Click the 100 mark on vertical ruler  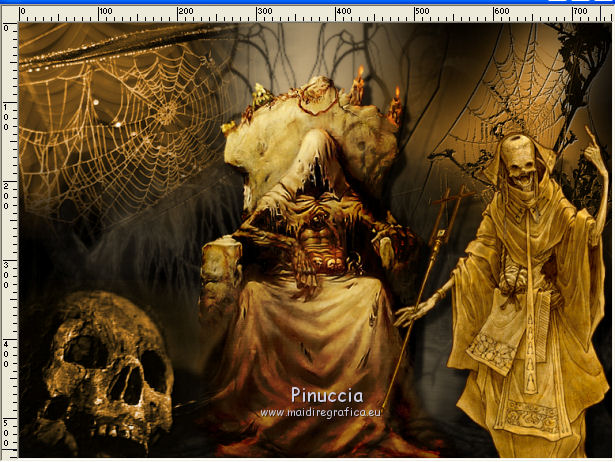point(6,117)
